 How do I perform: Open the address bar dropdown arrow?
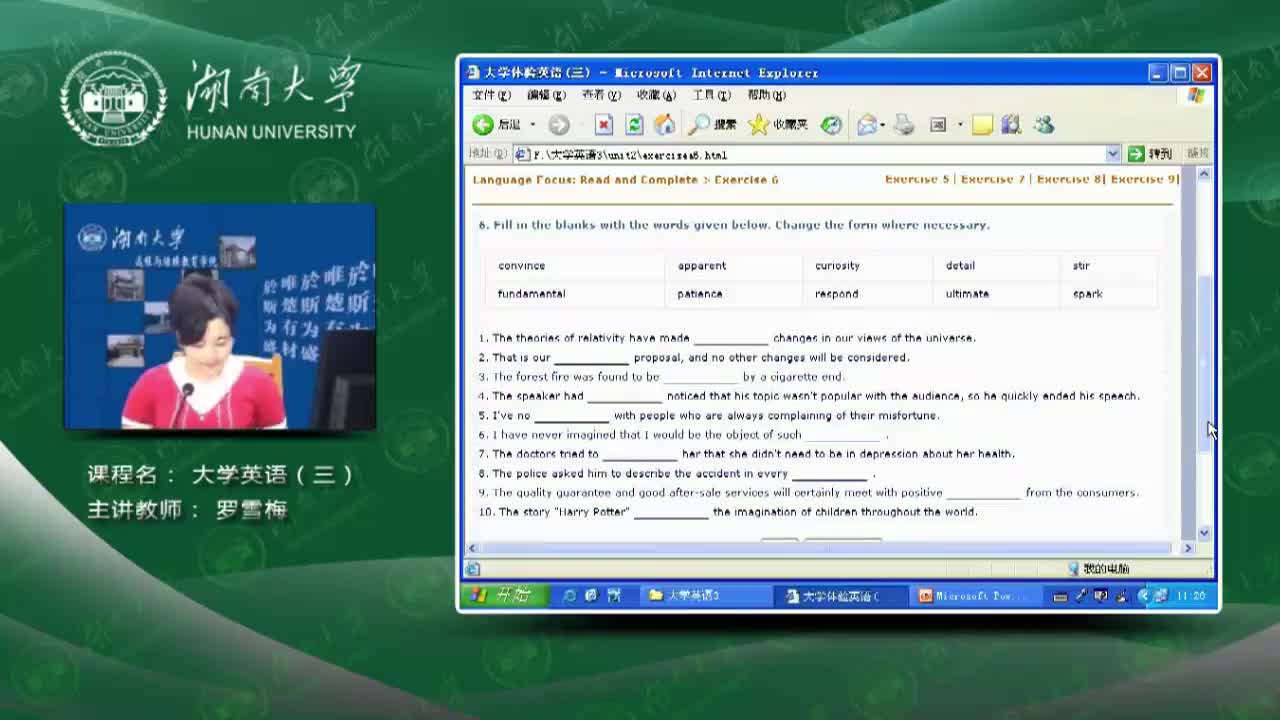coord(1113,154)
